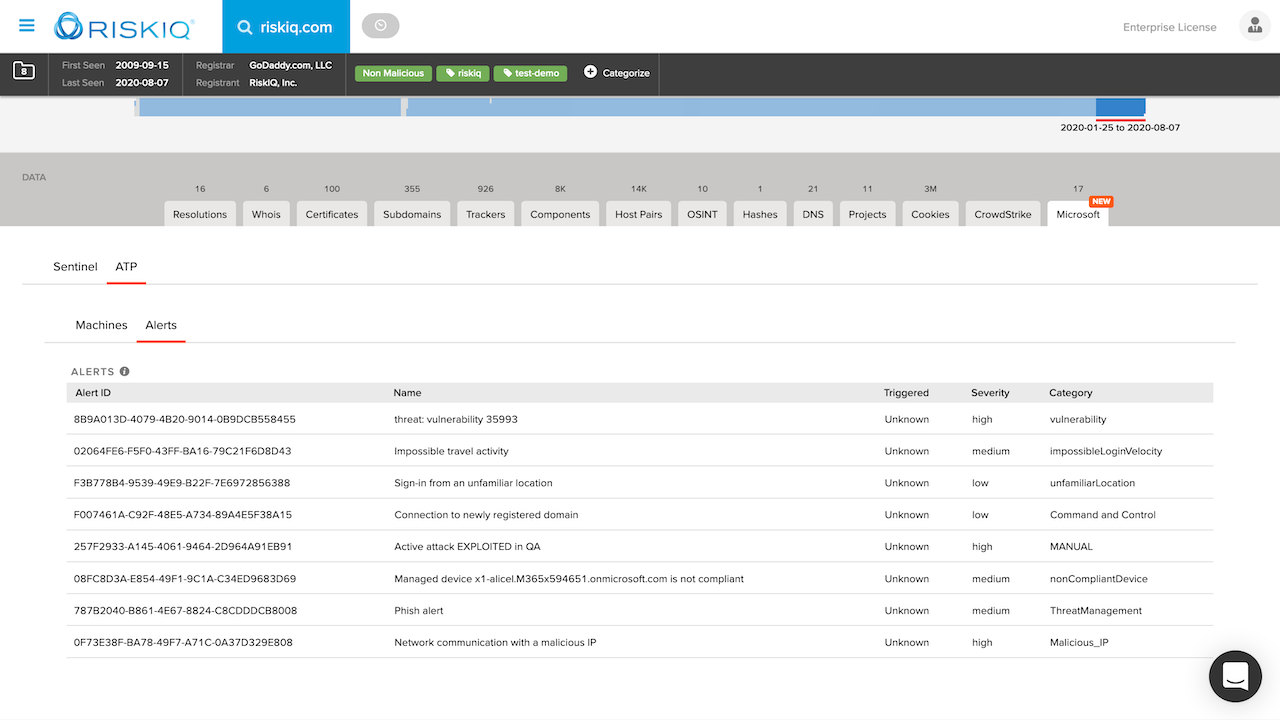Click the Alerts info icon
This screenshot has height=720, width=1280.
point(125,371)
